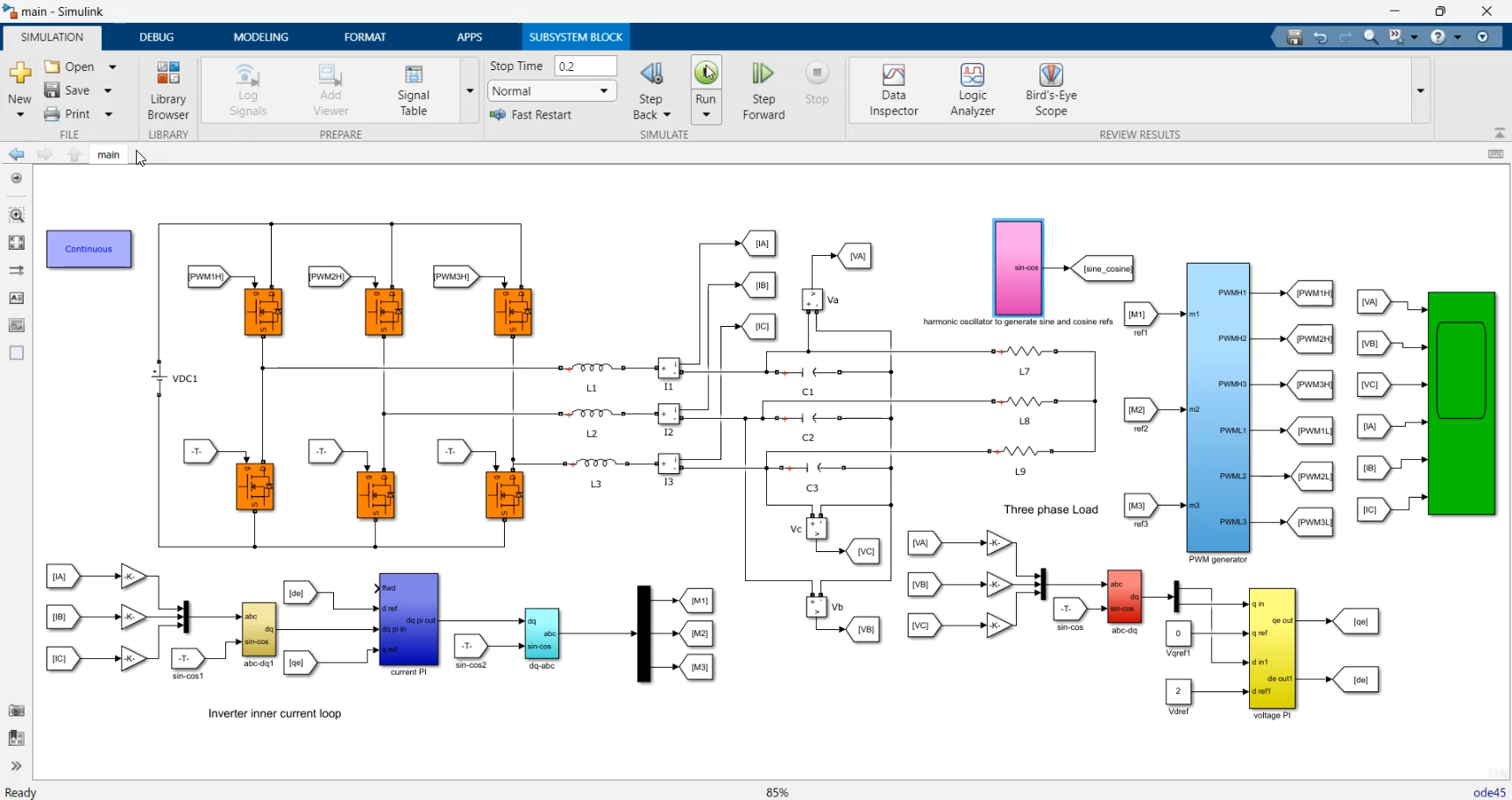Switch to the FORMAT tab
1512x800 pixels.
365,37
